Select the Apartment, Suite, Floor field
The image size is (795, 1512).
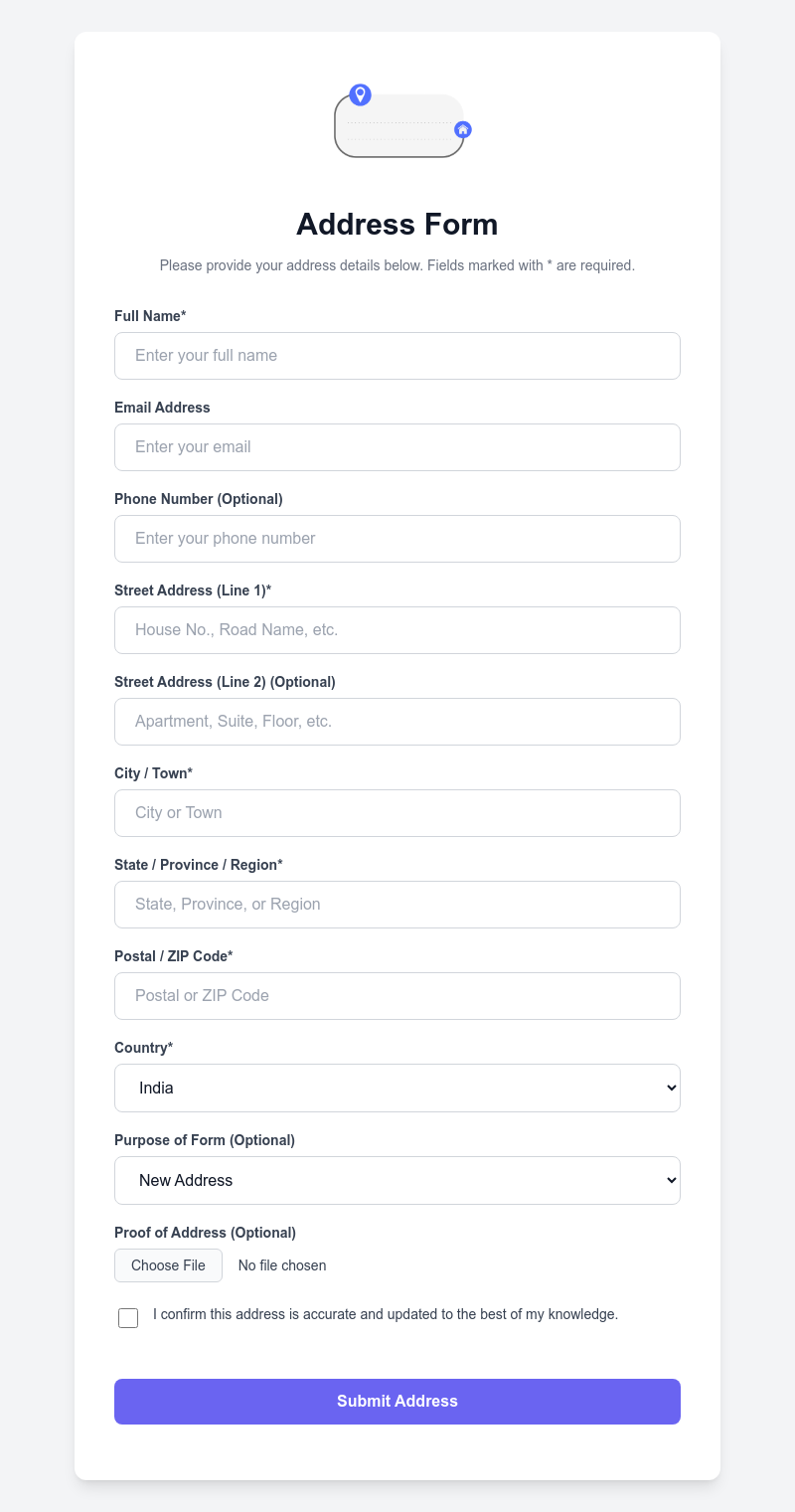[x=397, y=721]
